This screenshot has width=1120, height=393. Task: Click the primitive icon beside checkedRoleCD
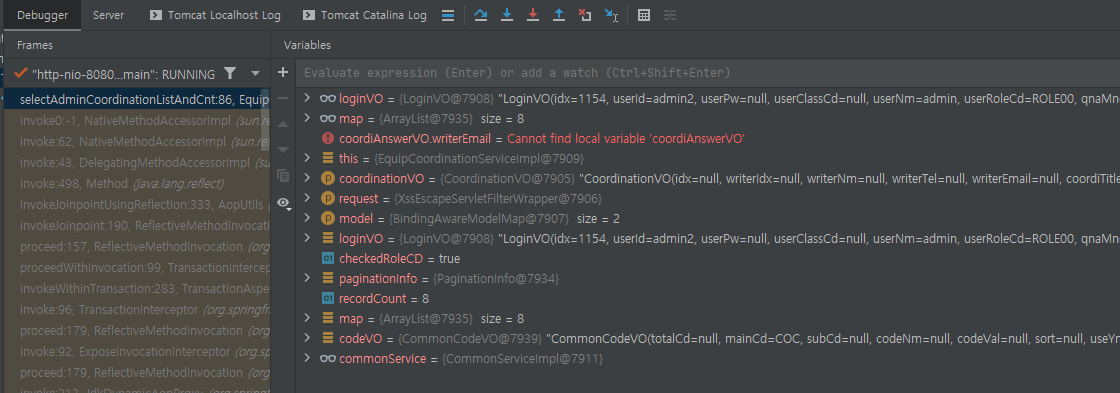[x=328, y=258]
